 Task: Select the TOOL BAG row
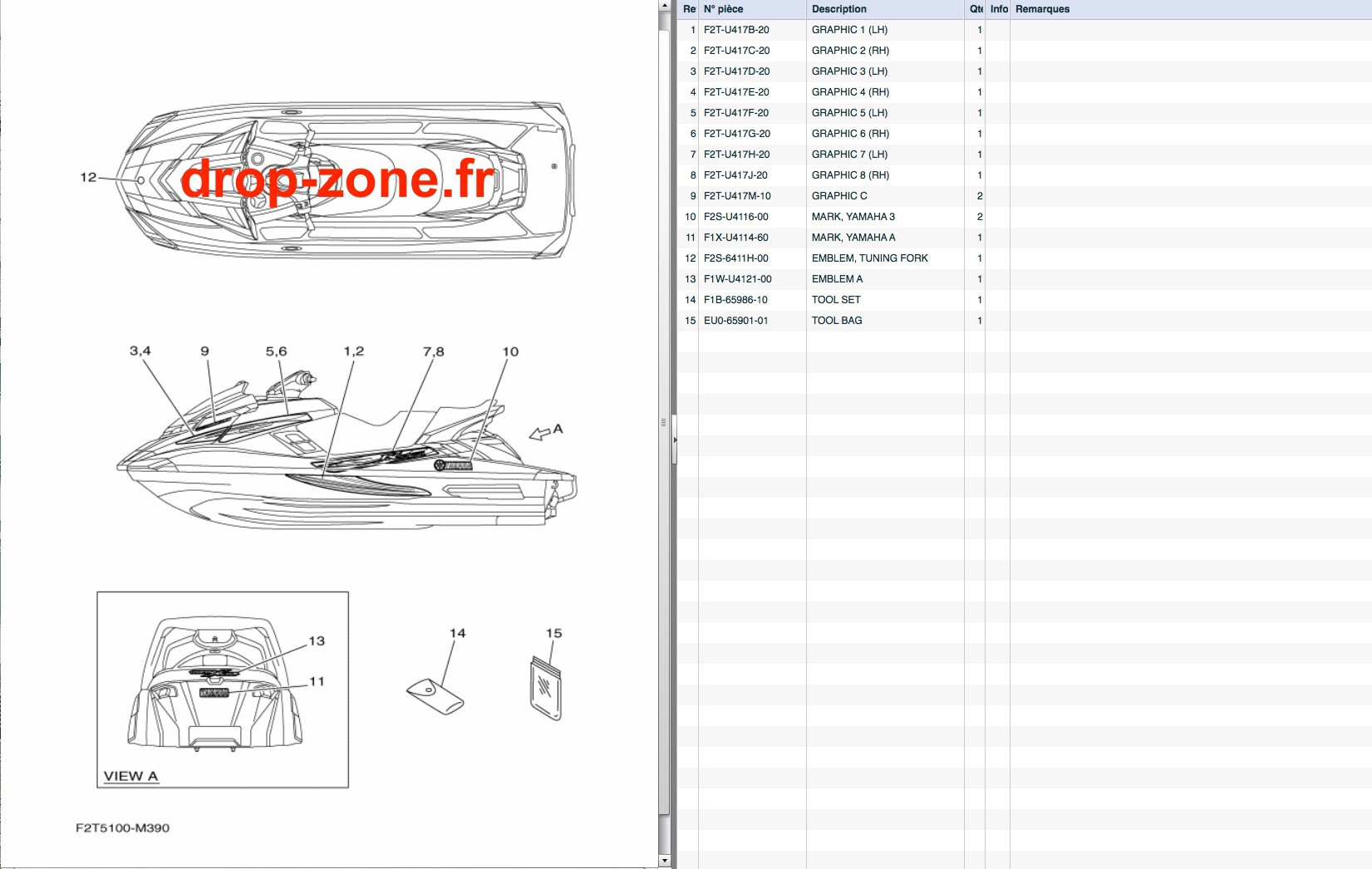[1024, 321]
